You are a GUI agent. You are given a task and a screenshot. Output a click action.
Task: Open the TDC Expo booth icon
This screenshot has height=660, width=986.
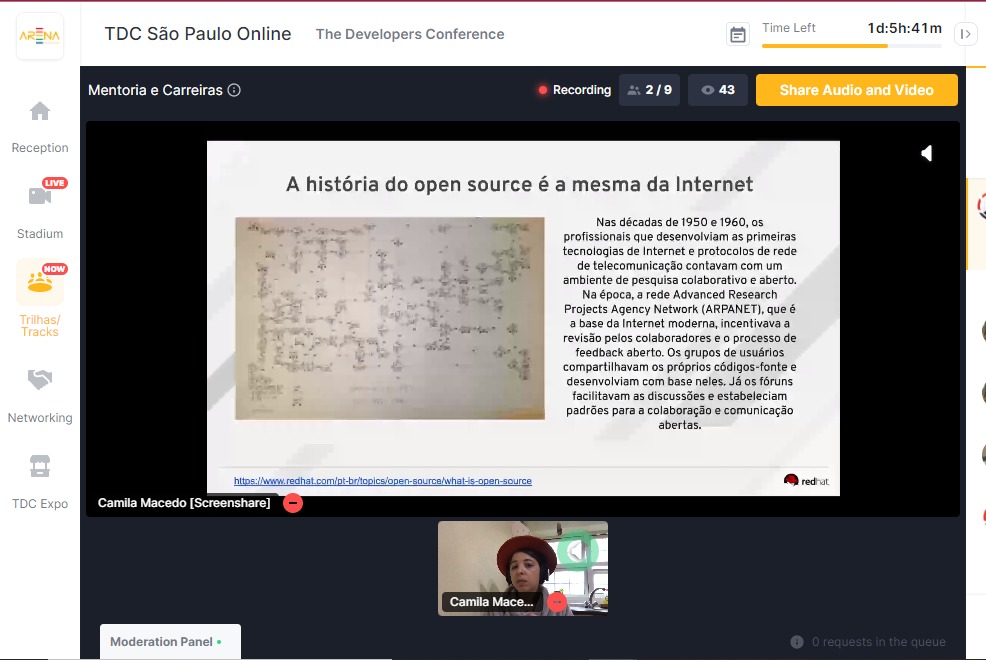tap(40, 466)
